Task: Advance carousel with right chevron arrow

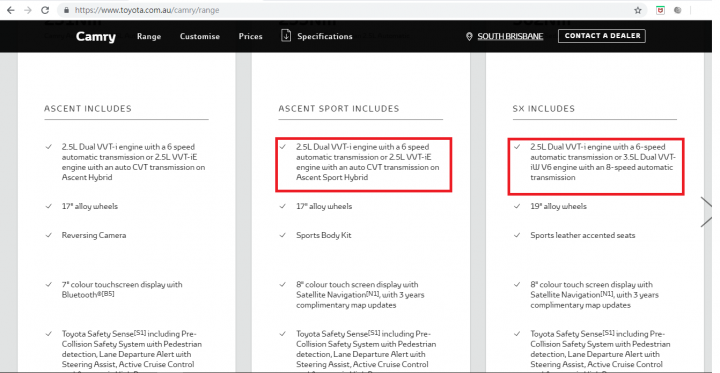Action: click(707, 212)
